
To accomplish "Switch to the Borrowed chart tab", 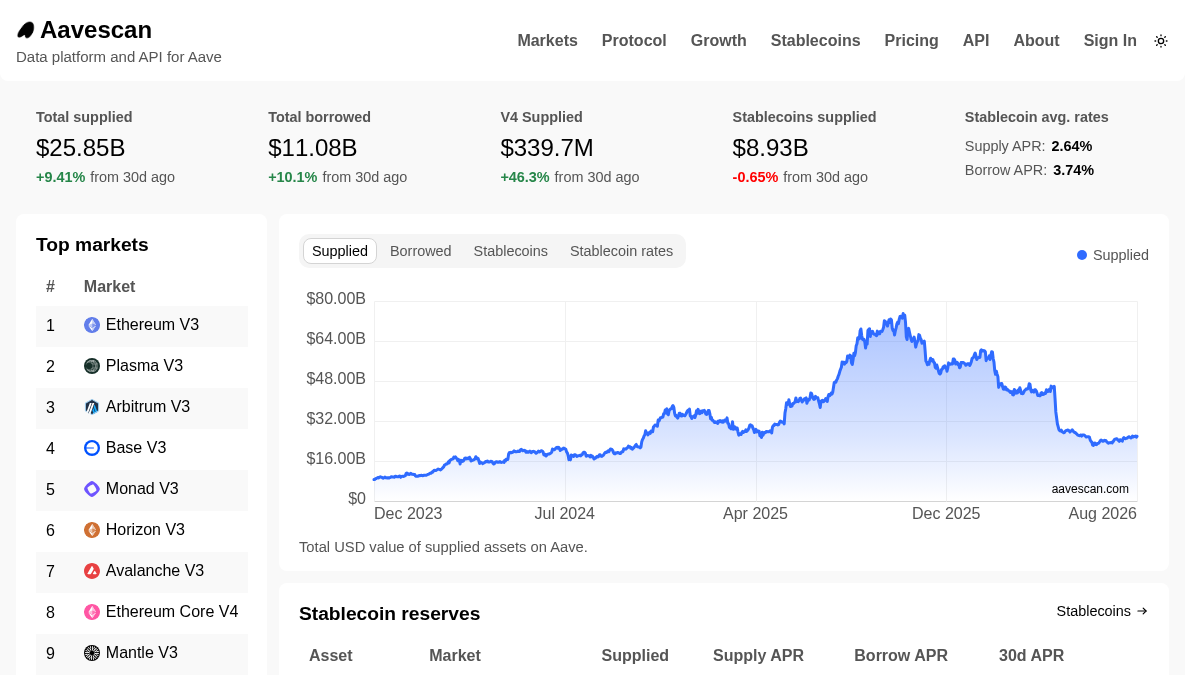I will pos(421,251).
